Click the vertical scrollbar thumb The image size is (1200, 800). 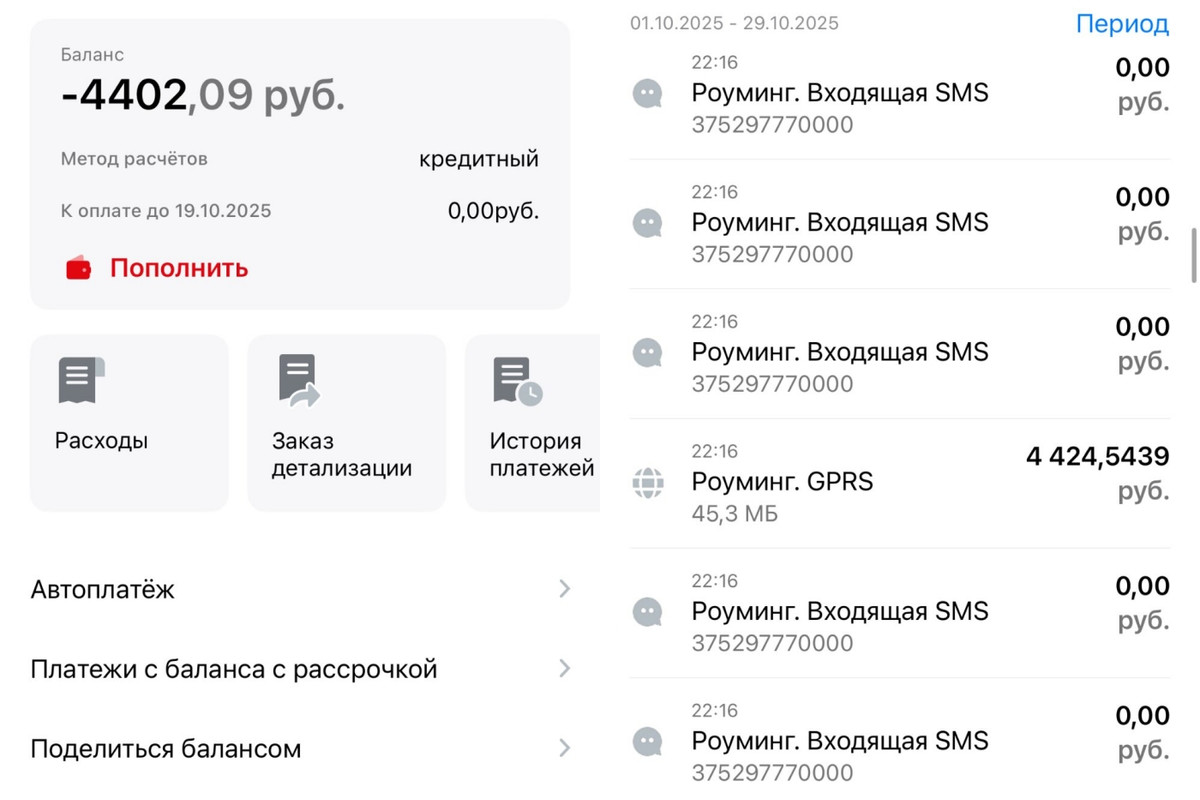tap(1193, 255)
